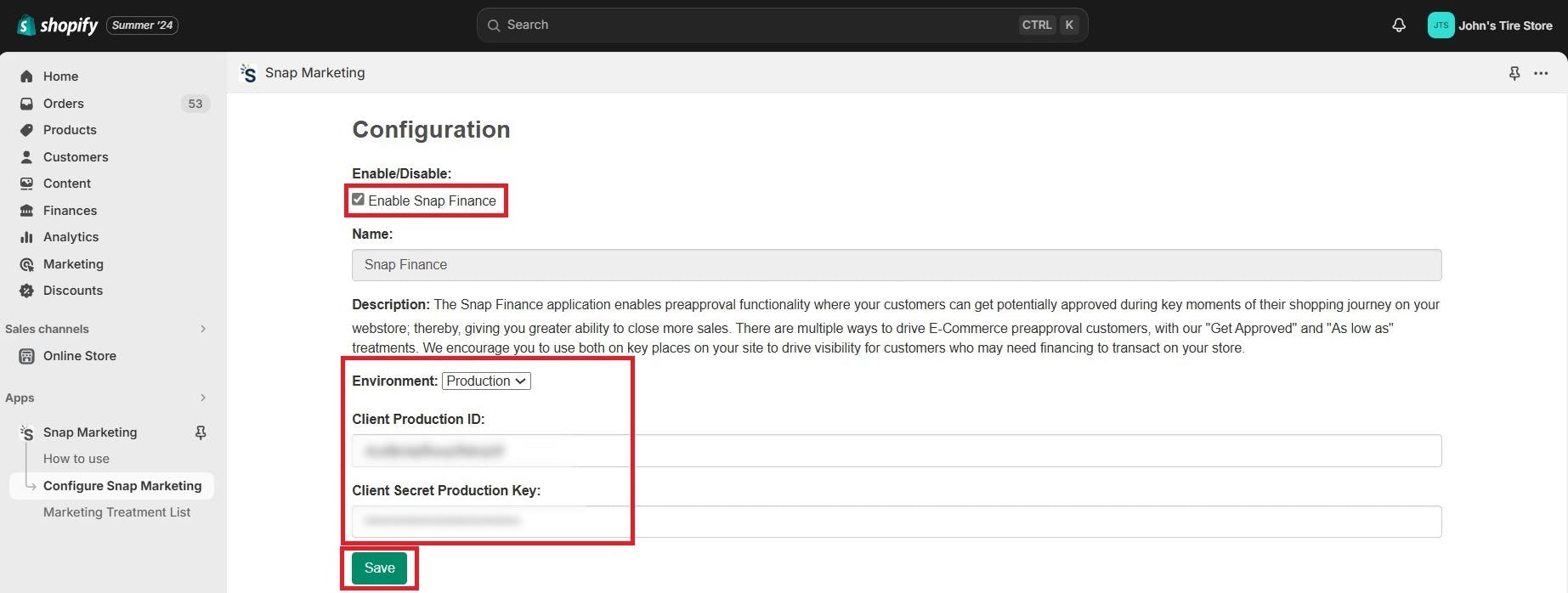This screenshot has height=593, width=1568.
Task: Click the Products tag icon
Action: click(26, 130)
